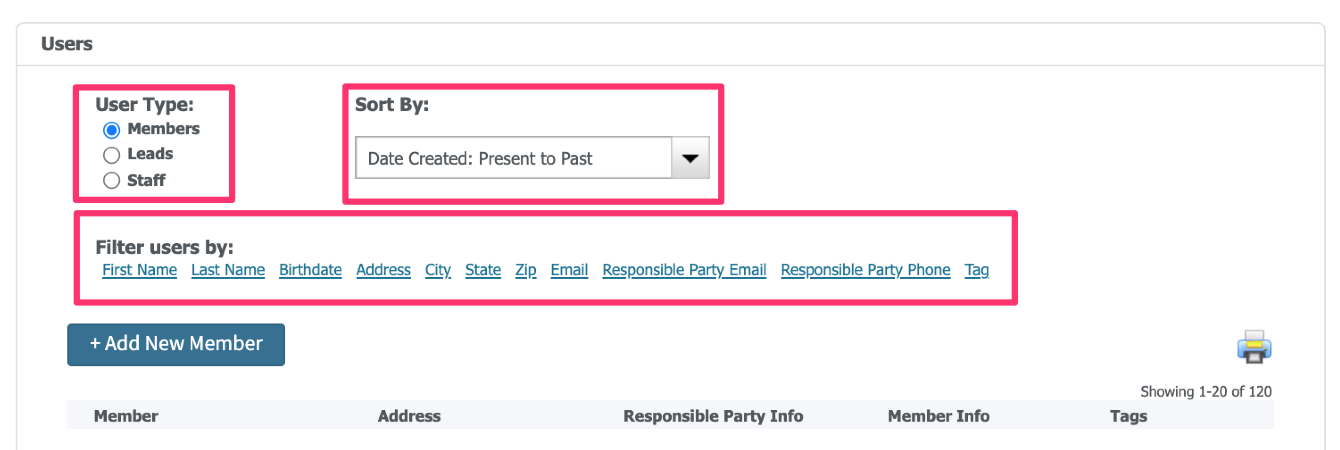Add a new member button
Screen dimensions: 1340x450
pos(176,344)
